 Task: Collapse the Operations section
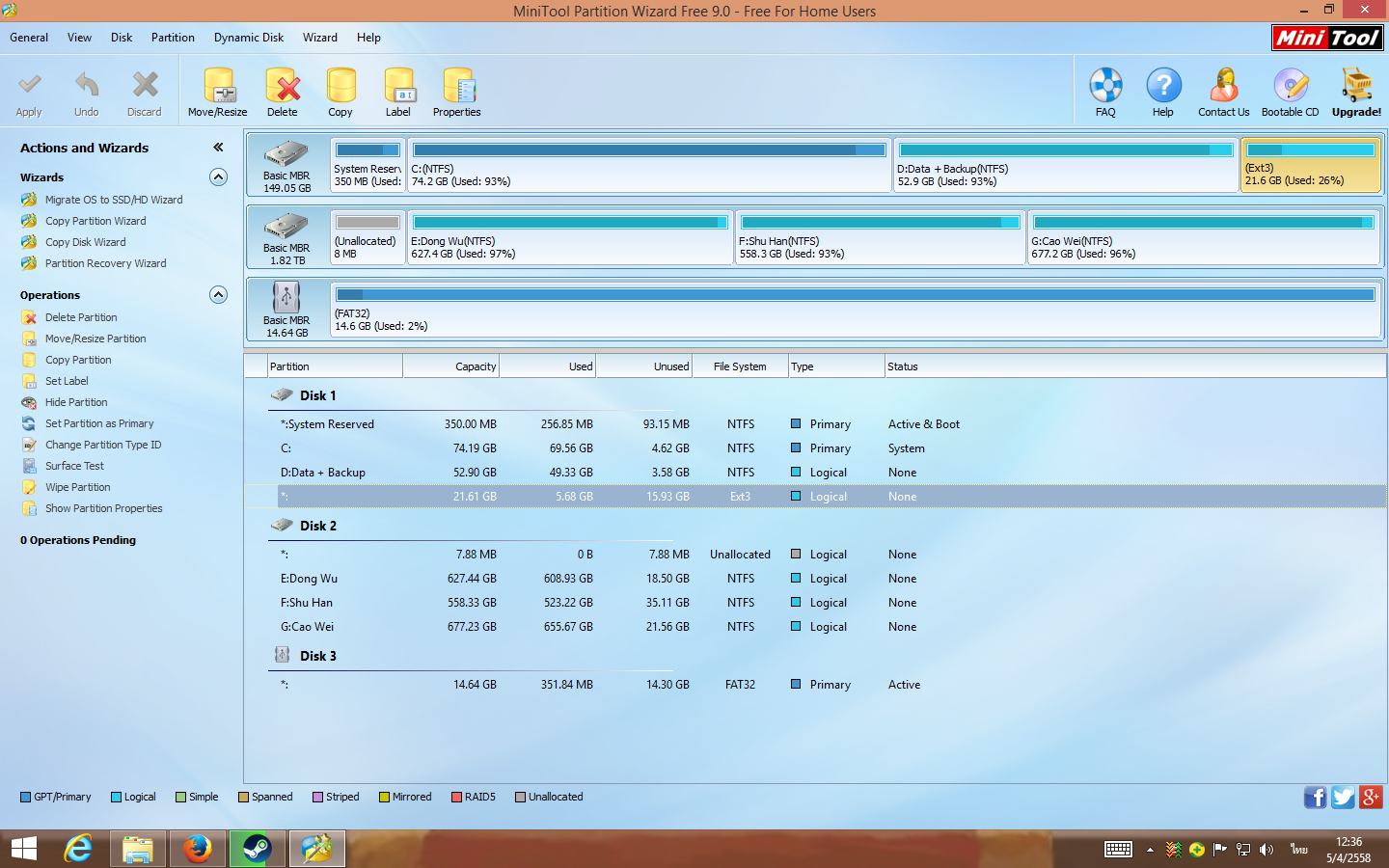(218, 295)
